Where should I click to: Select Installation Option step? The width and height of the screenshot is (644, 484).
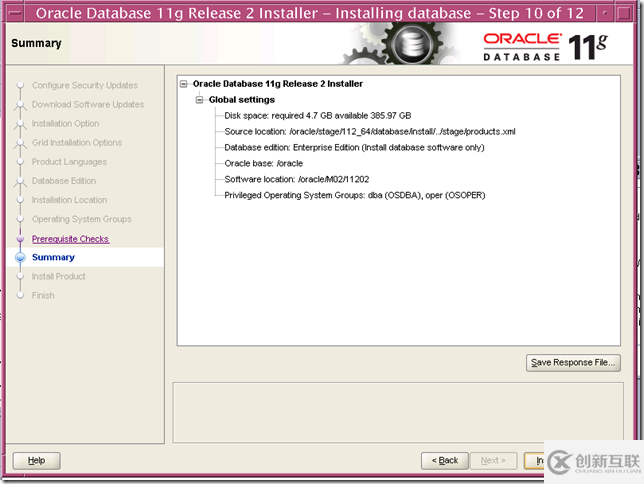pos(65,124)
